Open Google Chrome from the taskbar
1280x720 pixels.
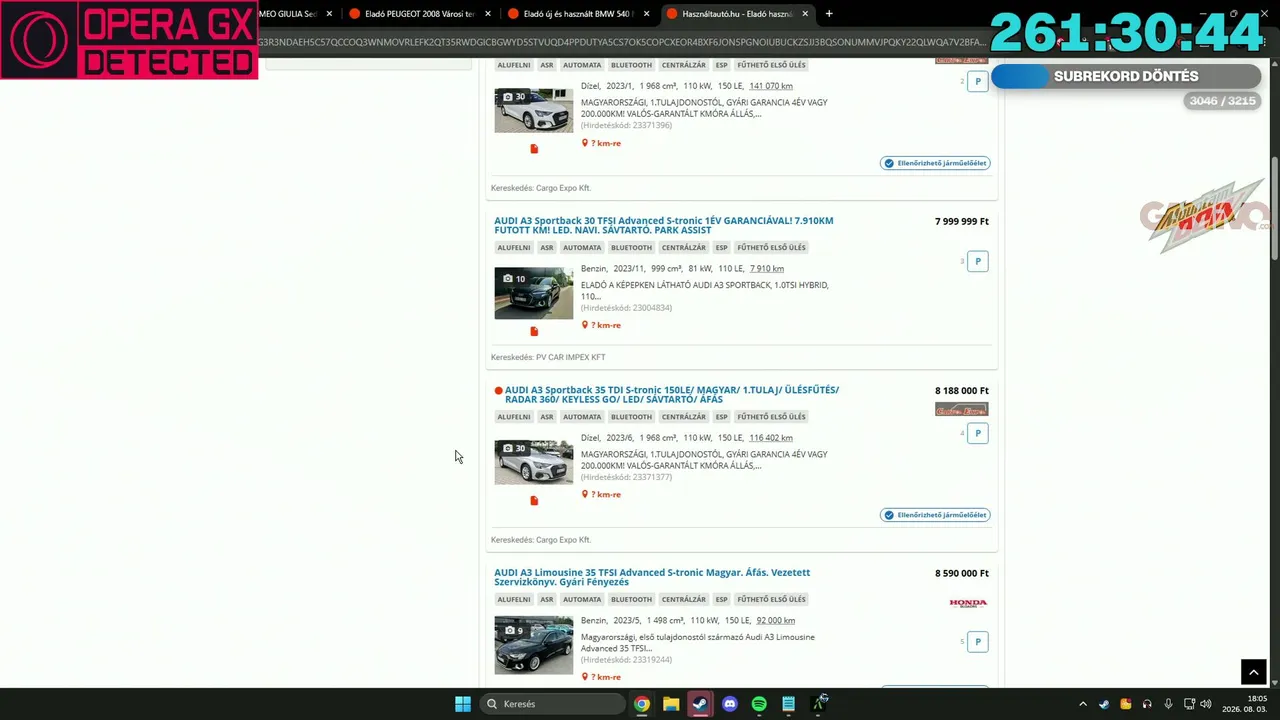point(642,704)
